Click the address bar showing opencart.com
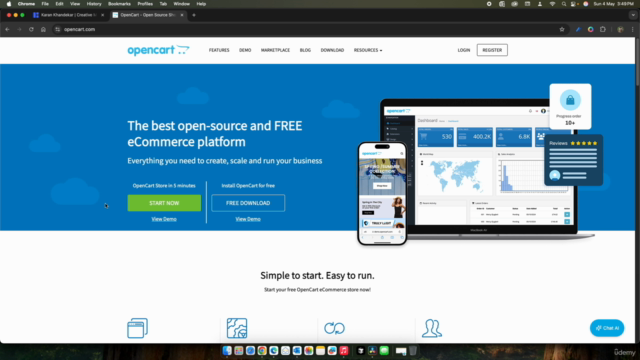The width and height of the screenshot is (640, 360). 310,29
